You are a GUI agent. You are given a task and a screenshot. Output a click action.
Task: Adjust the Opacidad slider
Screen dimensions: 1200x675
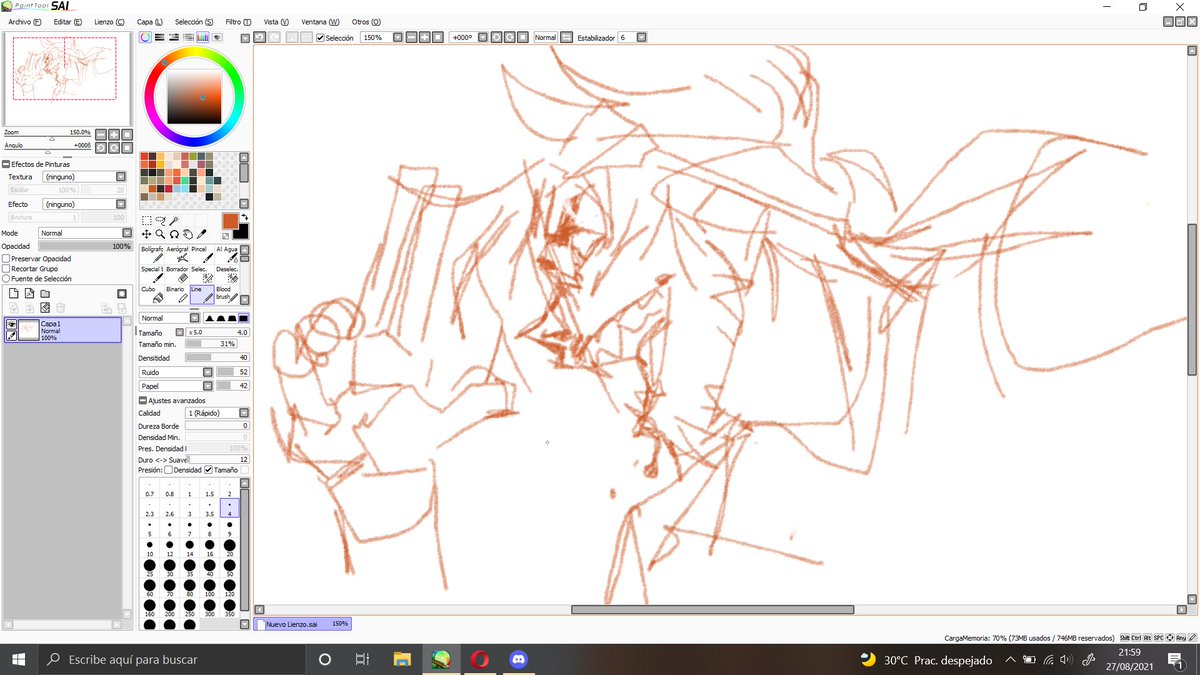click(x=85, y=246)
